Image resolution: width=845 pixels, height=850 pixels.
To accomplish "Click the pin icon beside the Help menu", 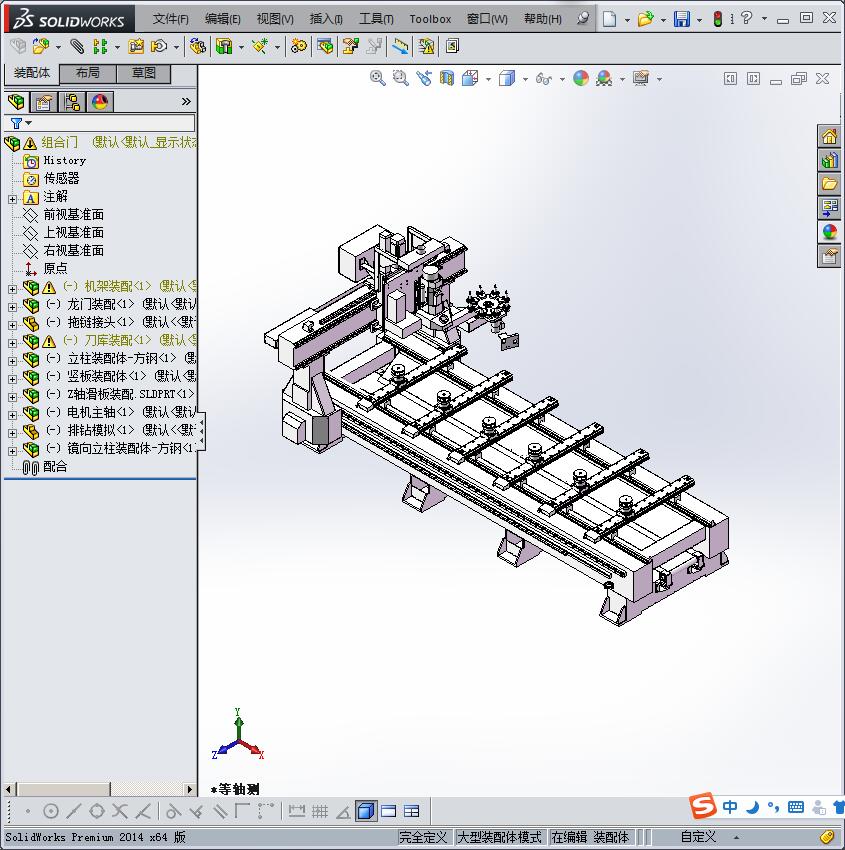I will 583,19.
